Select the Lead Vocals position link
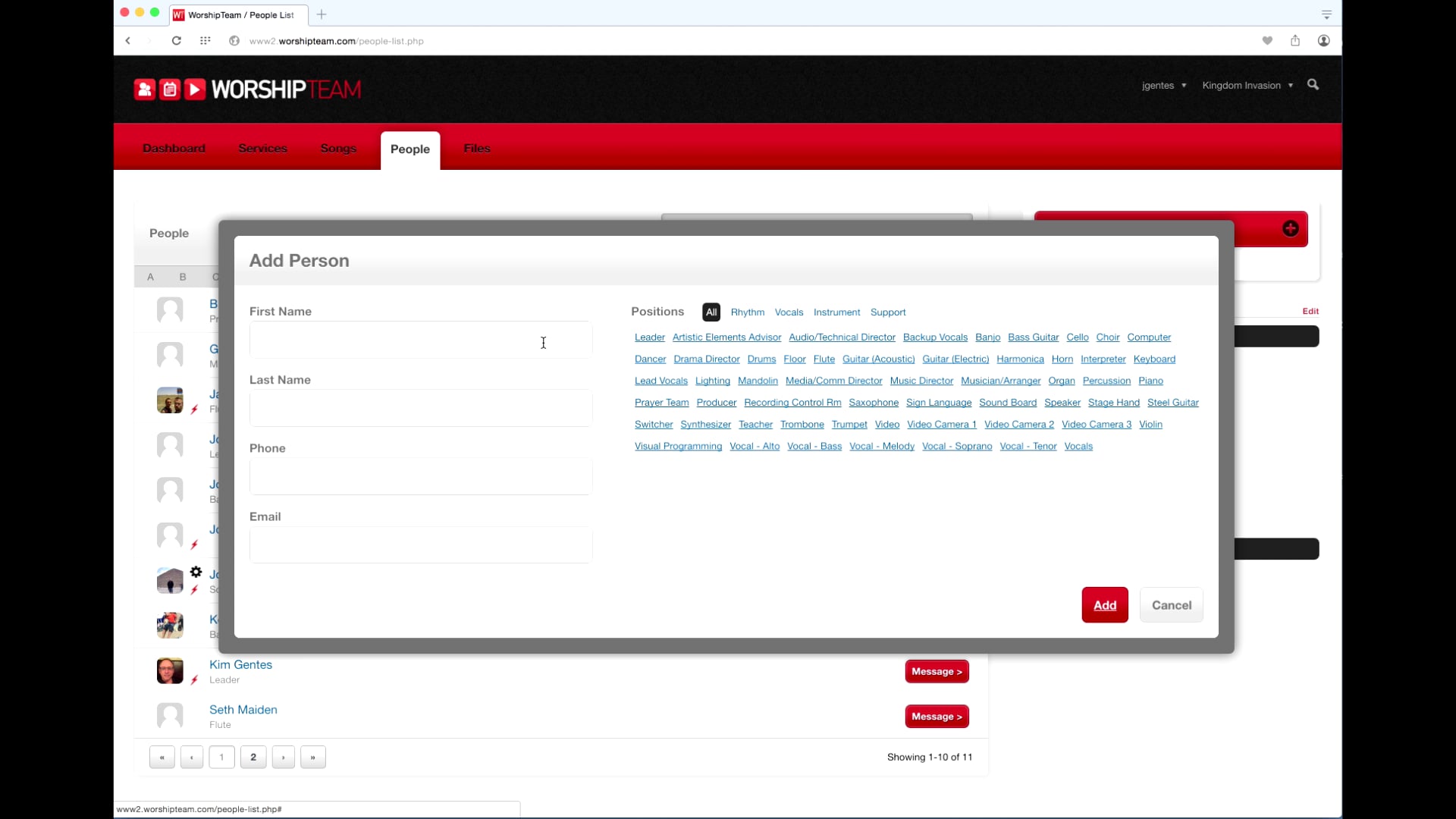The width and height of the screenshot is (1456, 819). [x=661, y=380]
